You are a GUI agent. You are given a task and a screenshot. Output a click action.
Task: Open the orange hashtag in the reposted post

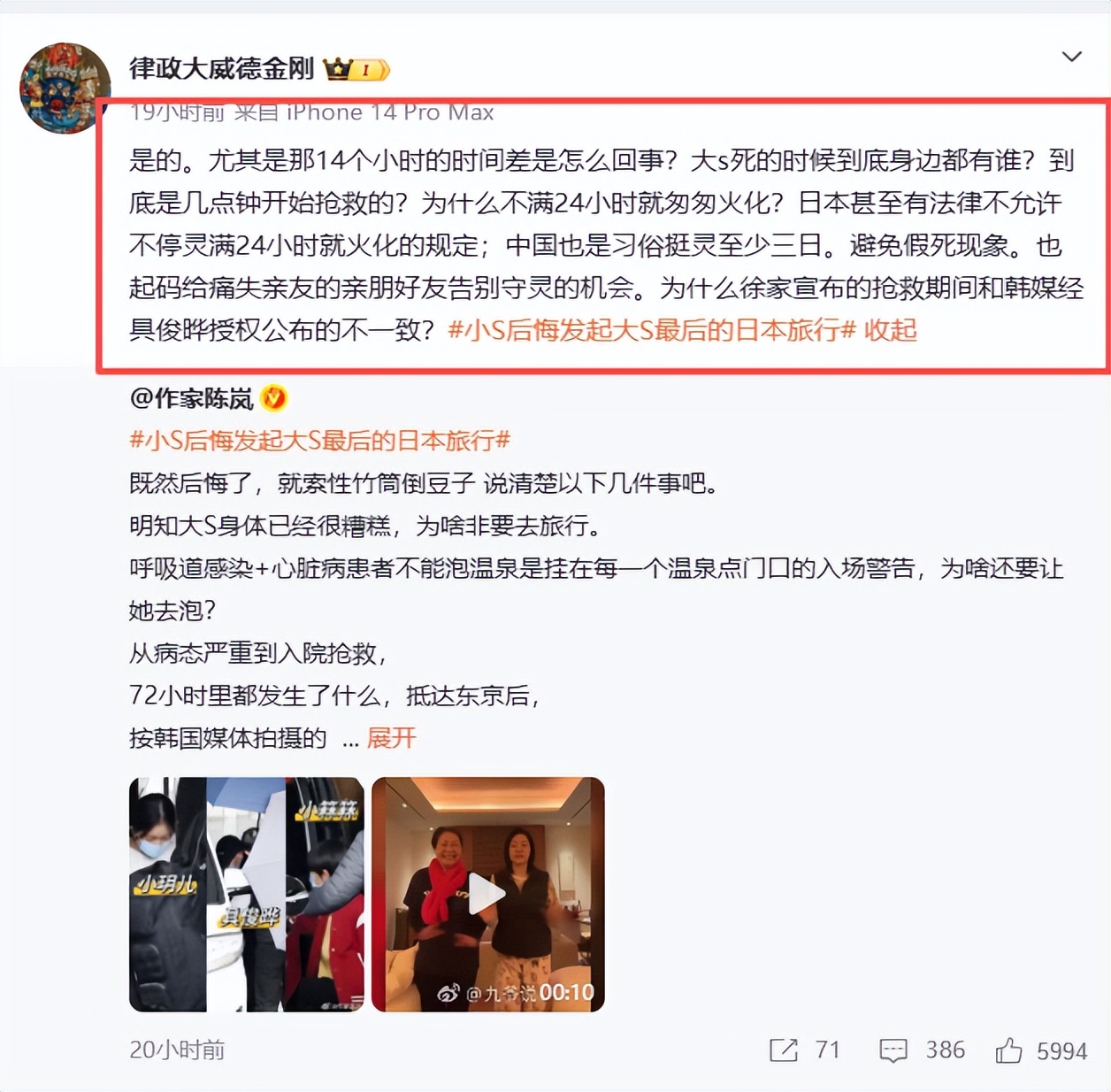click(320, 441)
